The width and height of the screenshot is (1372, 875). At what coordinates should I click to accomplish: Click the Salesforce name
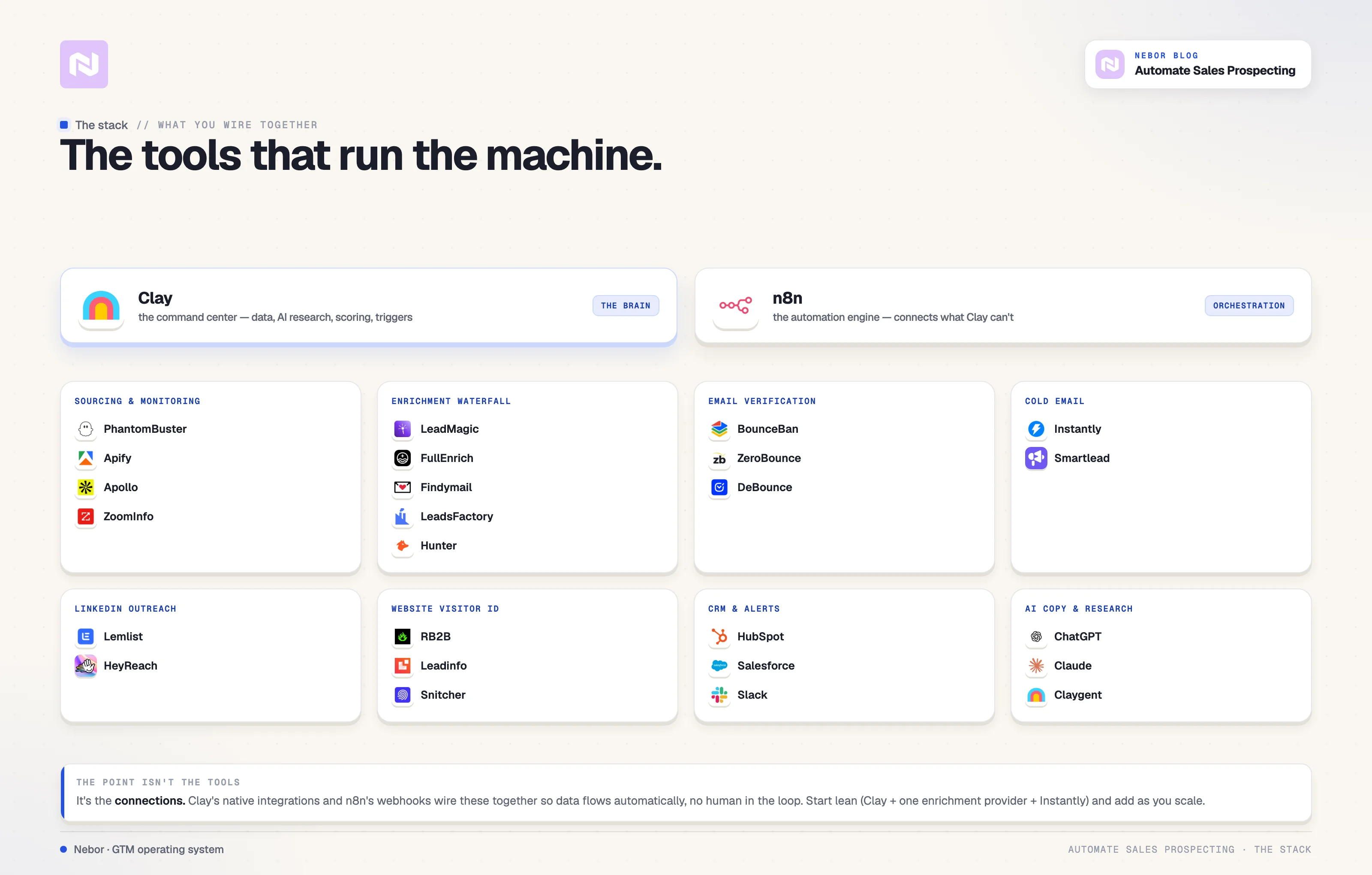[x=765, y=665]
